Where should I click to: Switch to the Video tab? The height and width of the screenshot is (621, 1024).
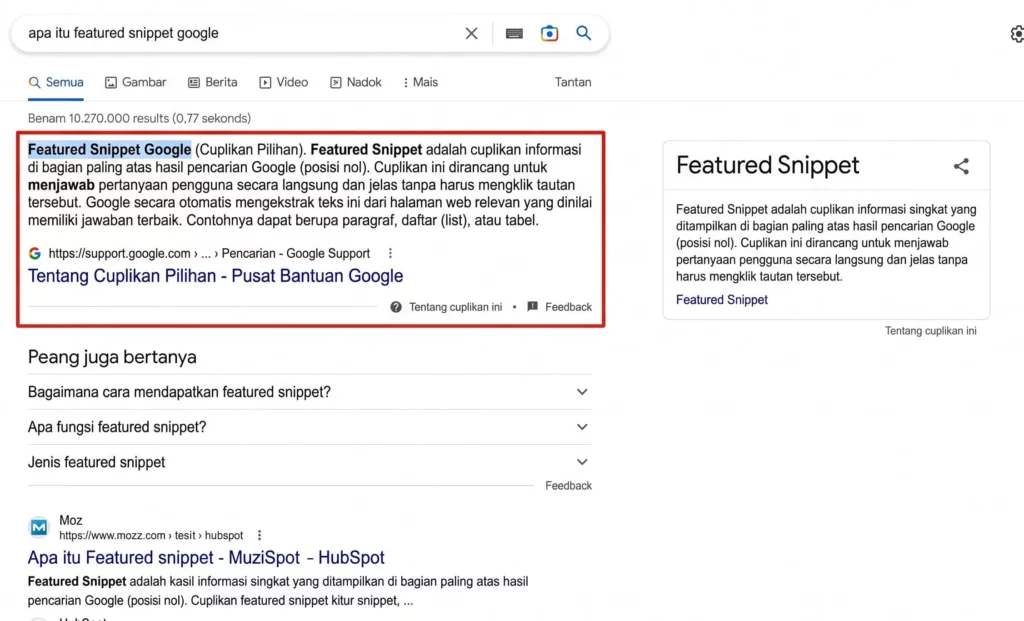[x=283, y=82]
